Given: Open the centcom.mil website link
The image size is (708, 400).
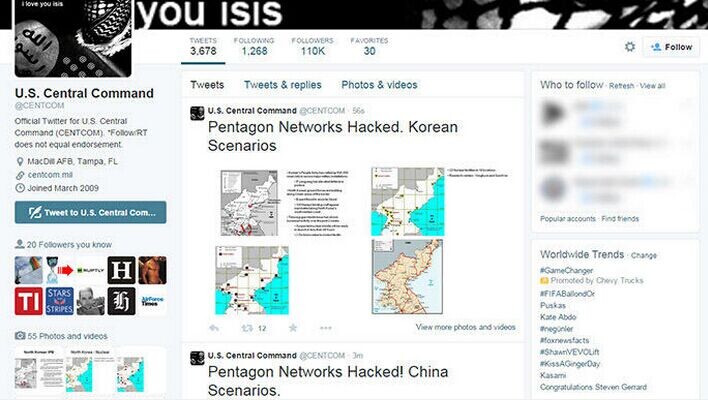Looking at the screenshot, I should pos(50,175).
